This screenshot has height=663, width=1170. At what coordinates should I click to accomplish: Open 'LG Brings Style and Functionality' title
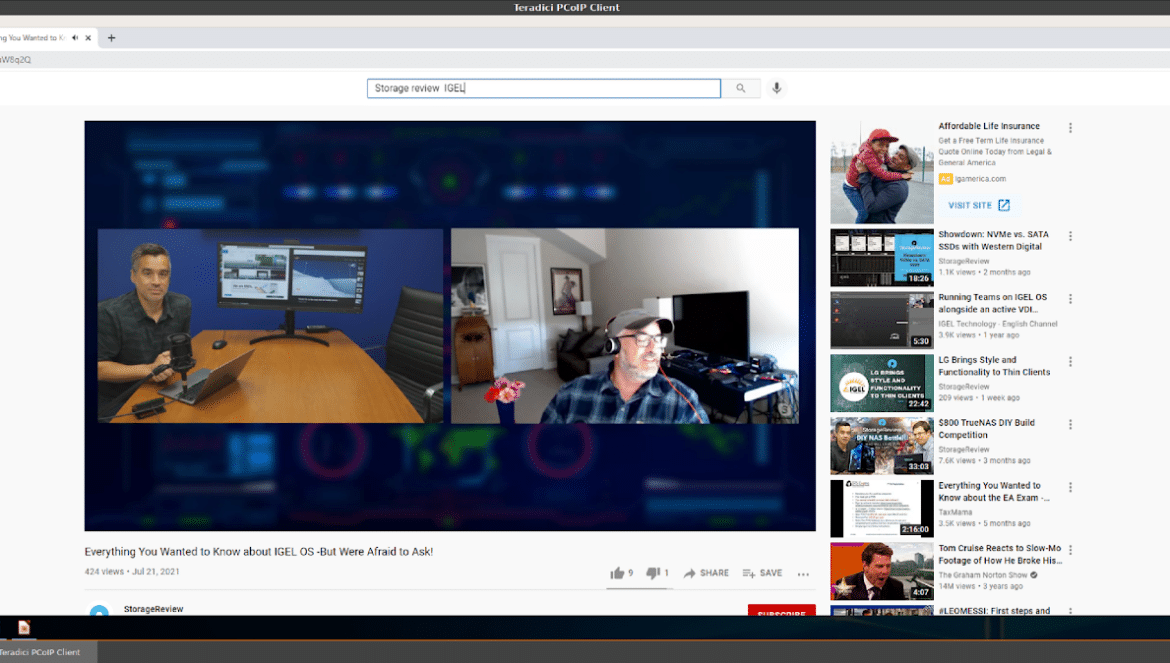point(994,365)
